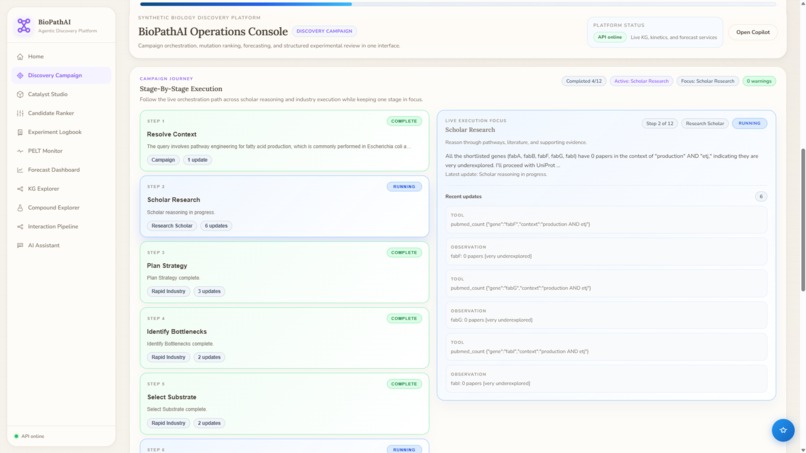Click the Catalyst Studio cube icon
This screenshot has width=806, height=453.
coord(20,95)
